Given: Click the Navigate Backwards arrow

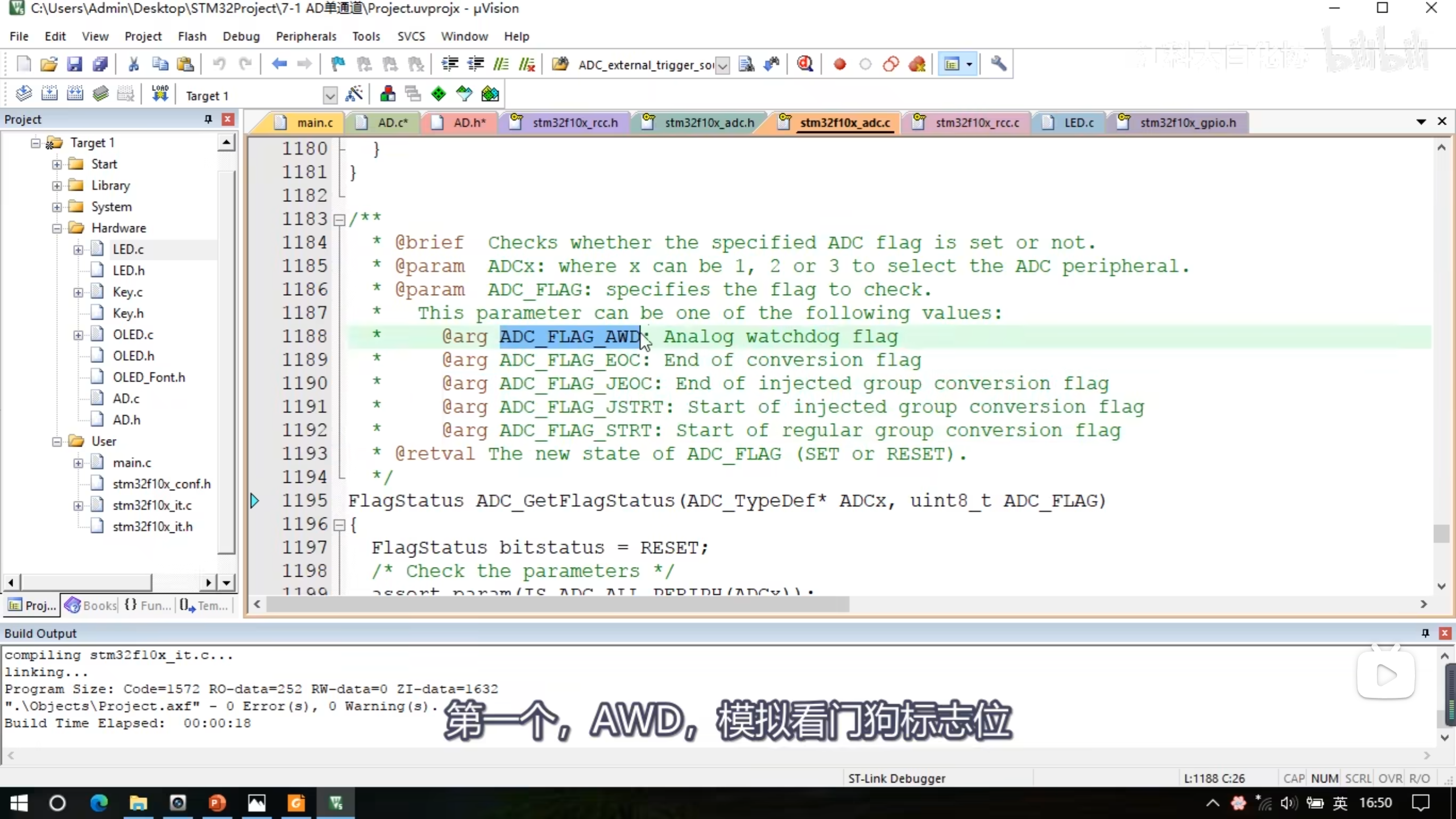Looking at the screenshot, I should pyautogui.click(x=279, y=64).
